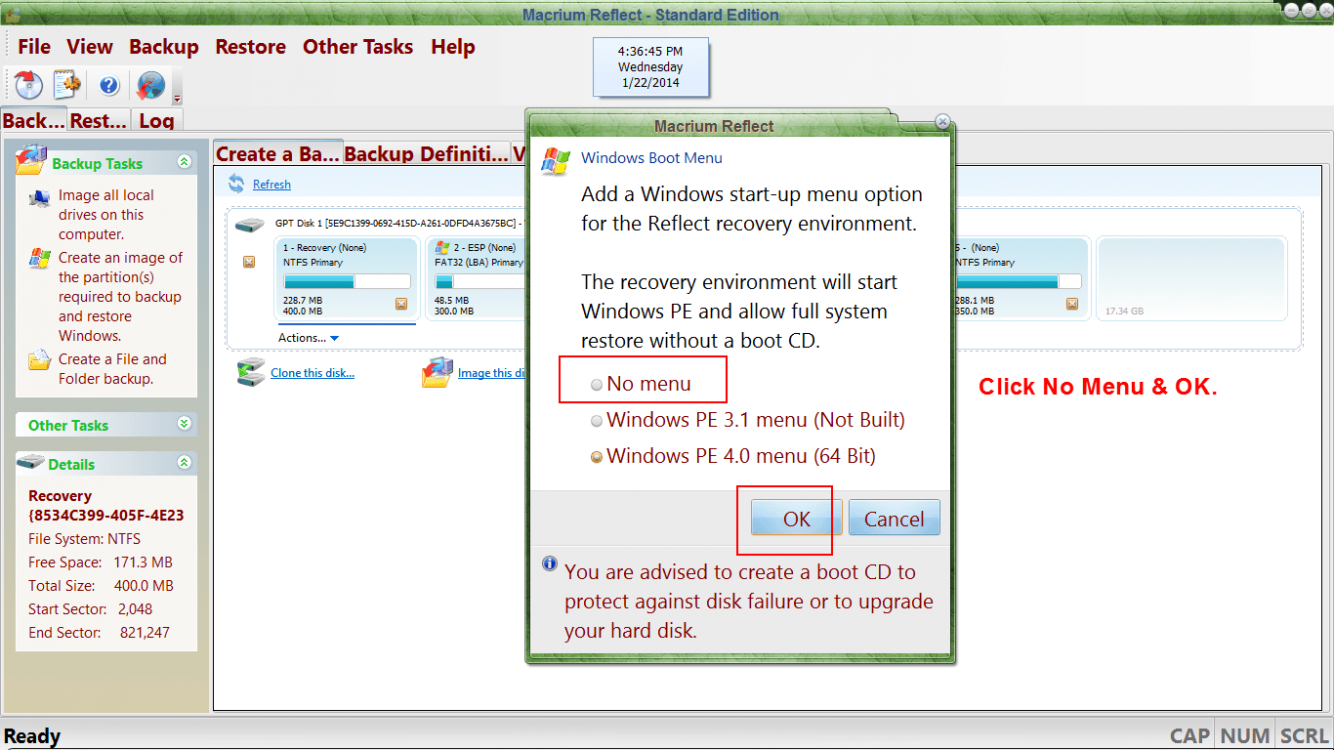
Task: Click the blue info icon in the dialog
Action: (x=550, y=564)
